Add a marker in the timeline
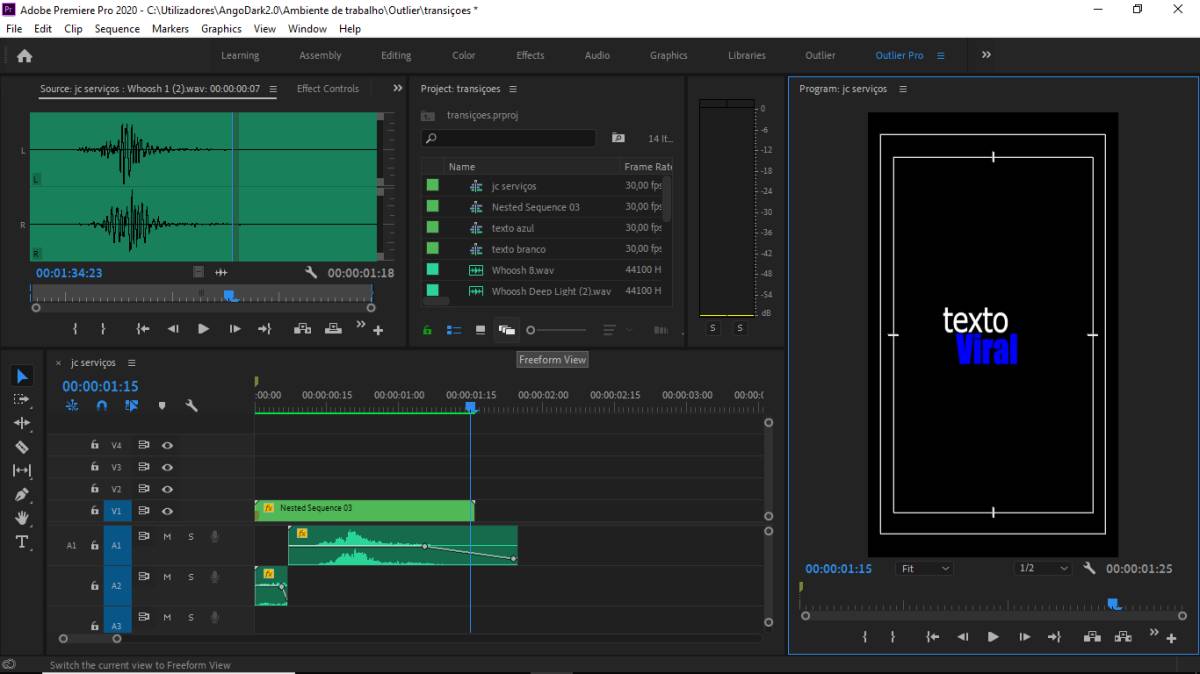Screen dimensions: 1200x674 pyautogui.click(x=162, y=406)
